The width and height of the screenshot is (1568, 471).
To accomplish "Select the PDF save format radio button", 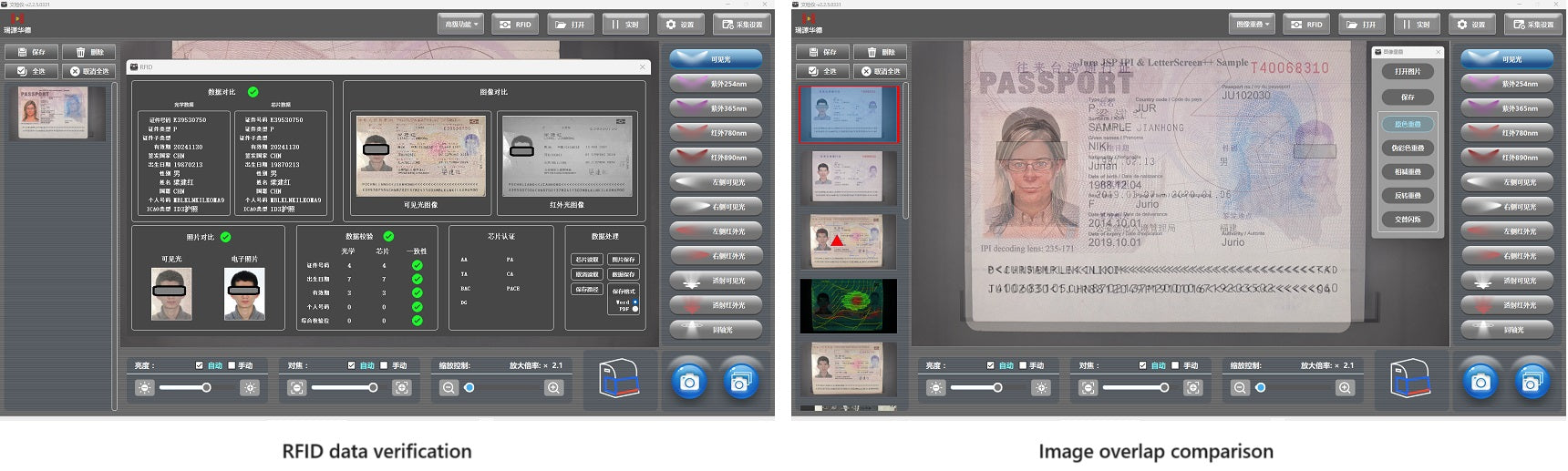I will point(635,309).
